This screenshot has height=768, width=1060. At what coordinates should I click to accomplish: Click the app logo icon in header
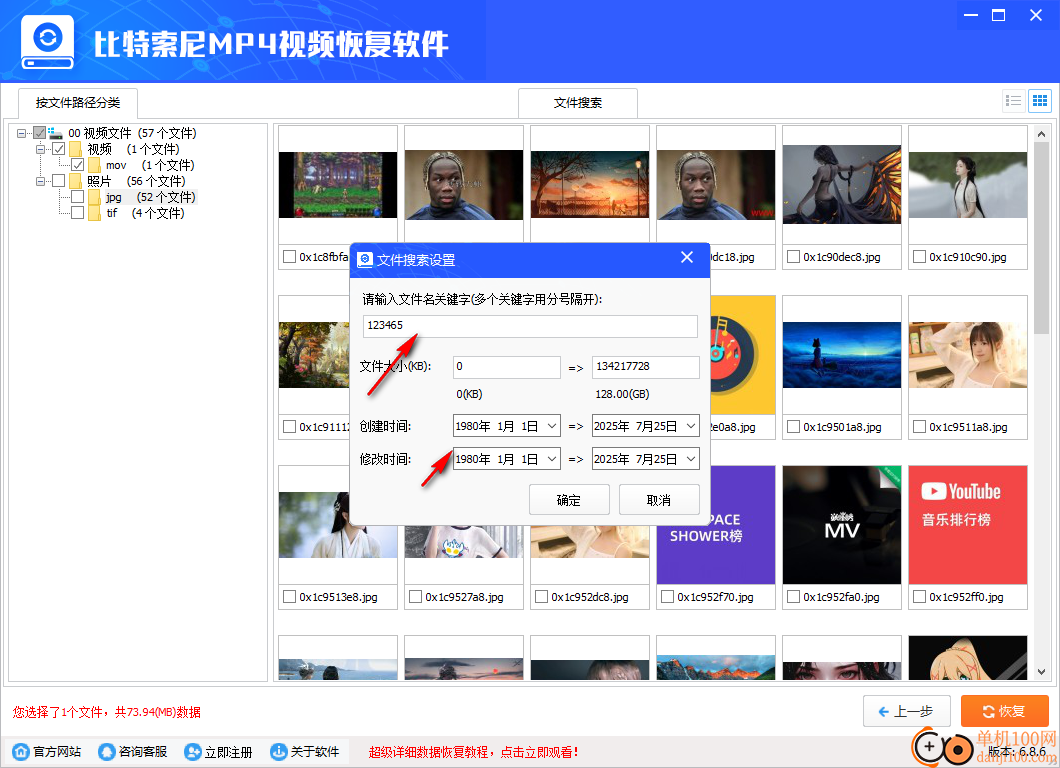pos(47,42)
